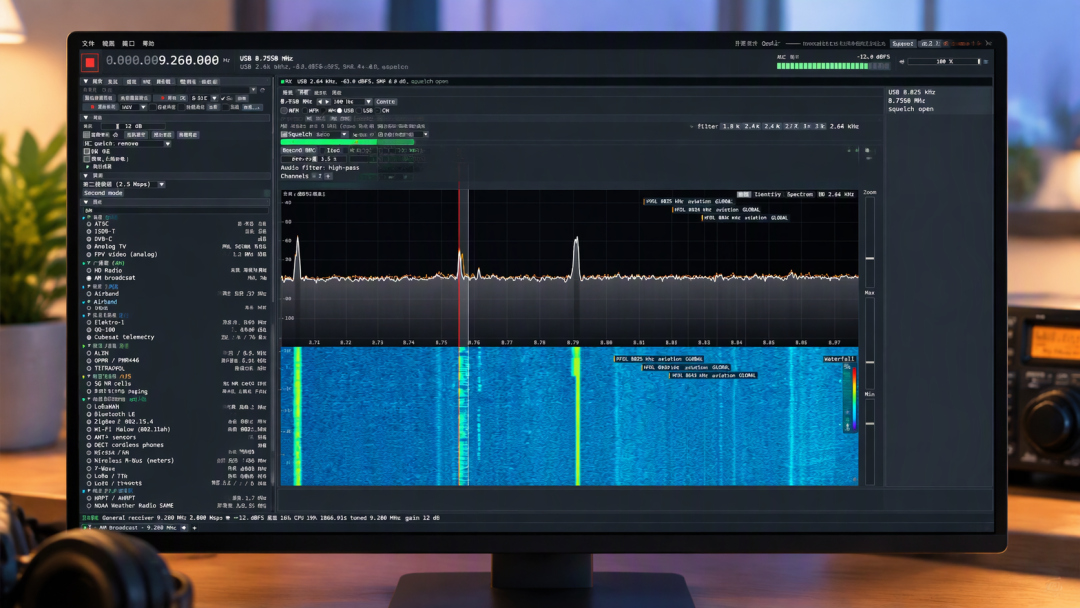Click the Waterfall label on the waterfall

click(838, 359)
